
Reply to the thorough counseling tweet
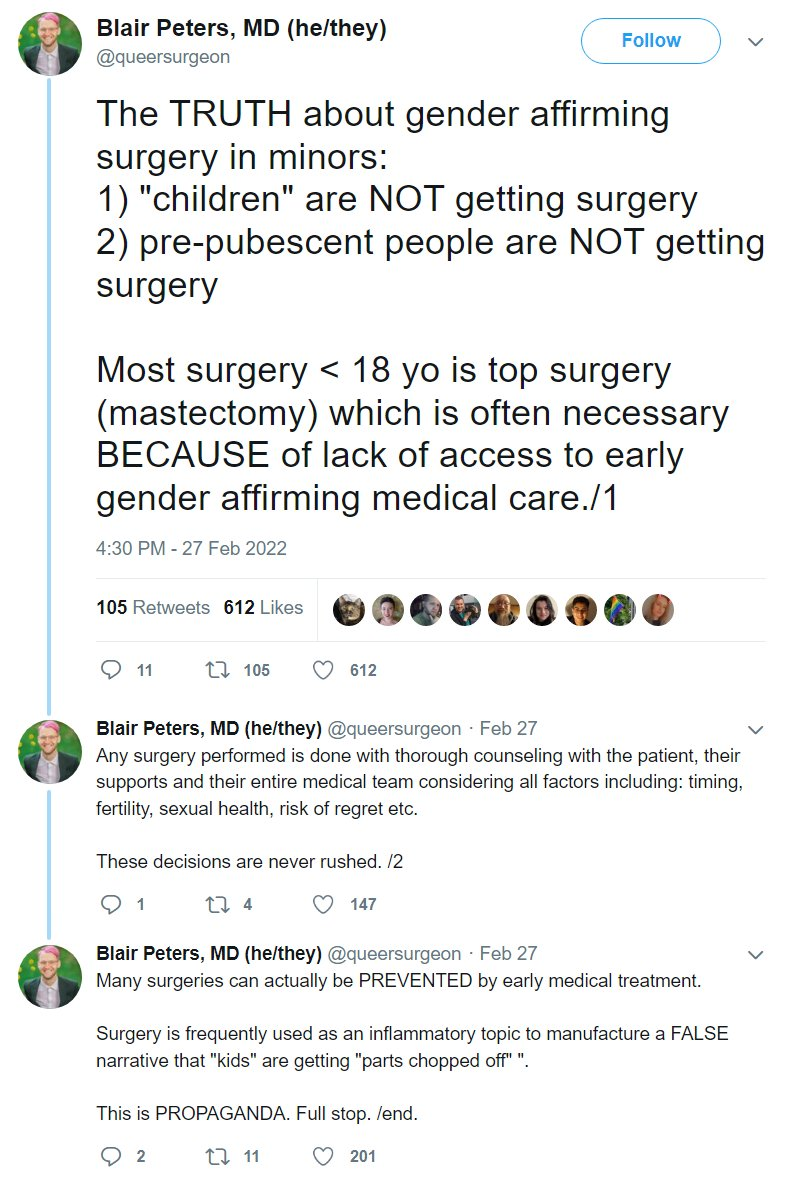pyautogui.click(x=112, y=904)
